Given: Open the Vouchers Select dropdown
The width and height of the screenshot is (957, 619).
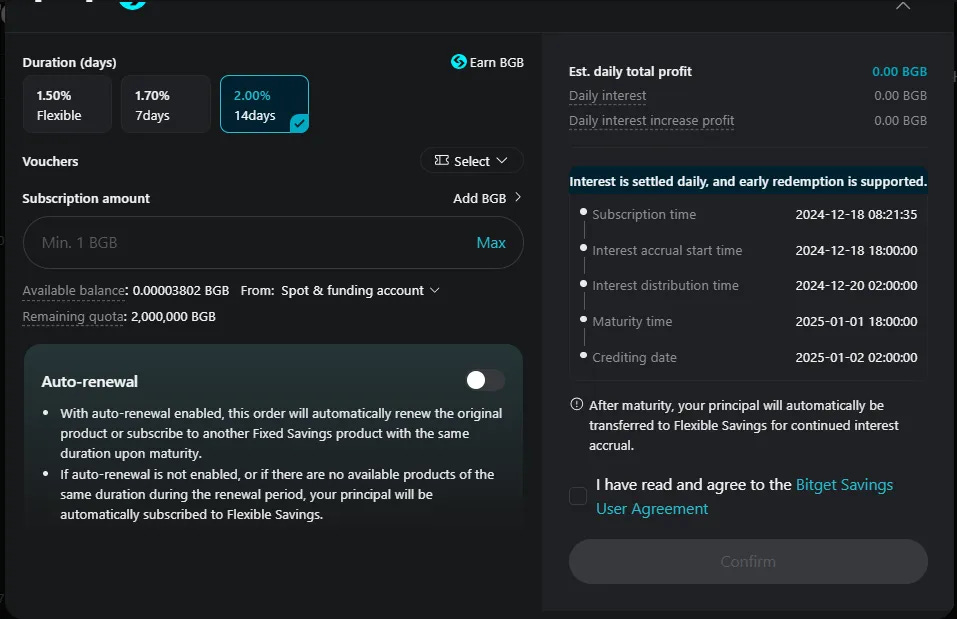Looking at the screenshot, I should click(471, 160).
